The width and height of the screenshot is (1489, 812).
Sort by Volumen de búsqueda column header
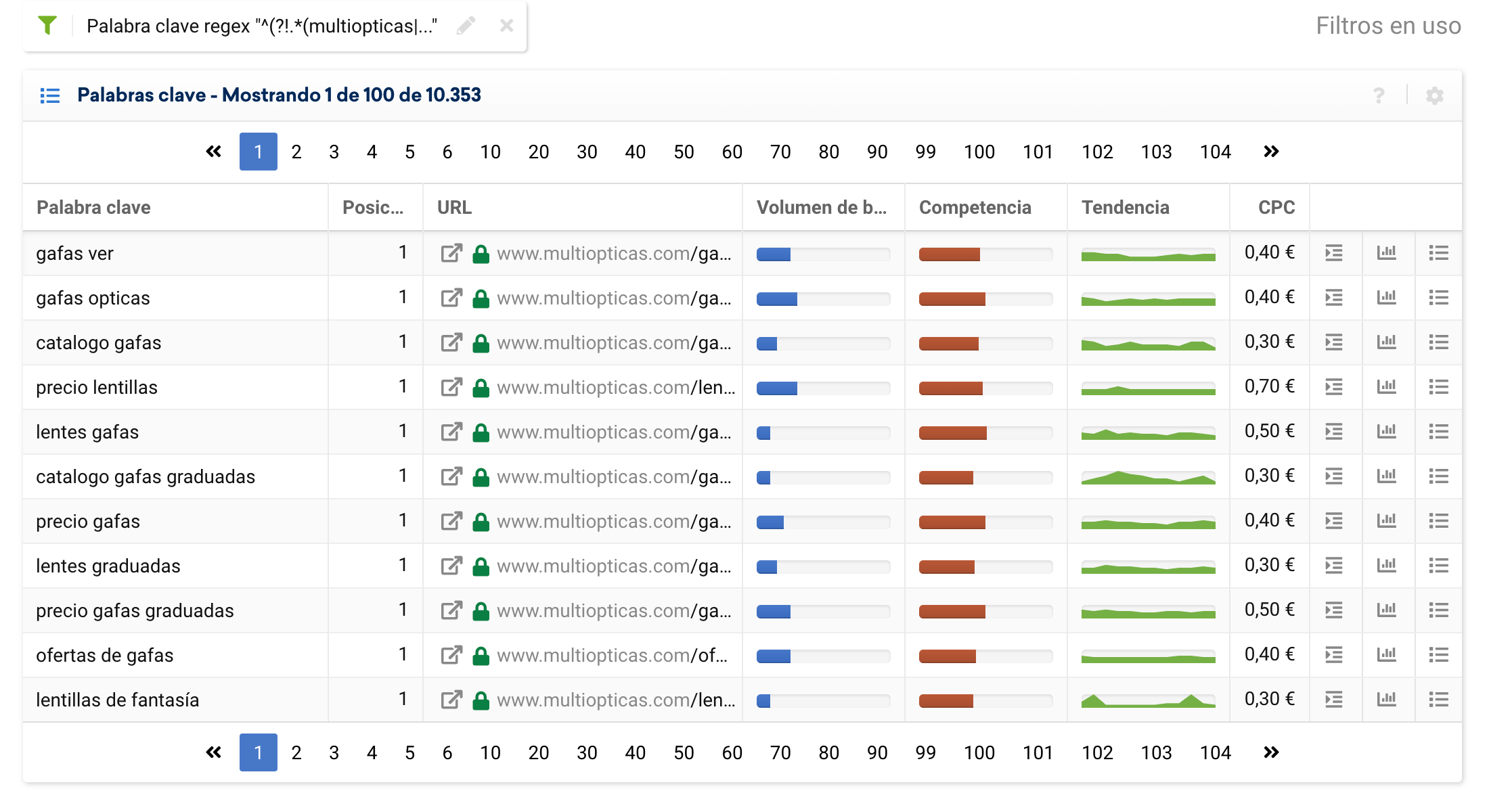(x=822, y=207)
